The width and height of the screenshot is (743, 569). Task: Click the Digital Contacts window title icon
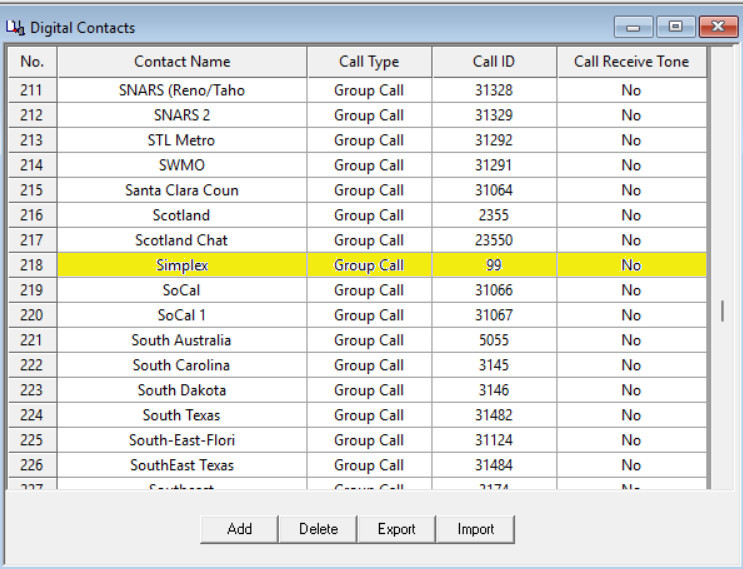pyautogui.click(x=16, y=28)
